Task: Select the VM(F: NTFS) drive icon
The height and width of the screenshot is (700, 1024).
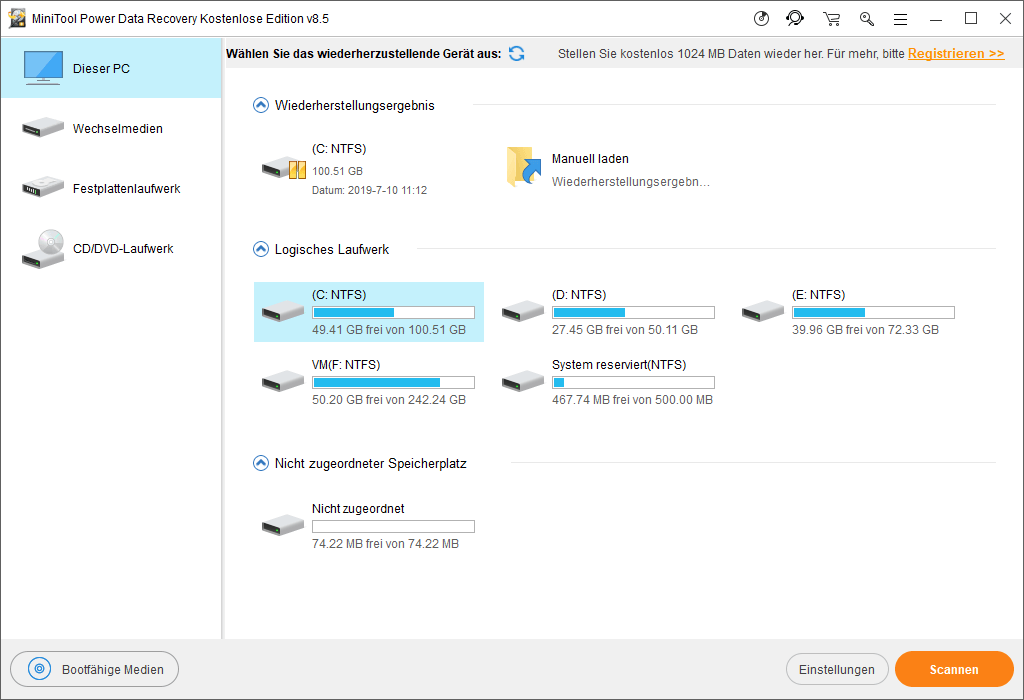Action: pyautogui.click(x=283, y=381)
